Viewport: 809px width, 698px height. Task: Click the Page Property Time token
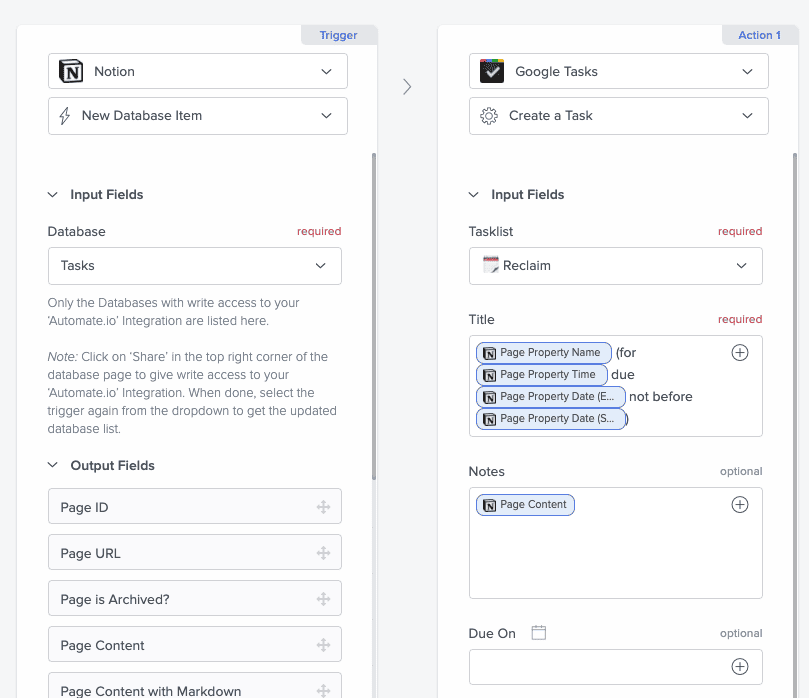click(x=542, y=375)
